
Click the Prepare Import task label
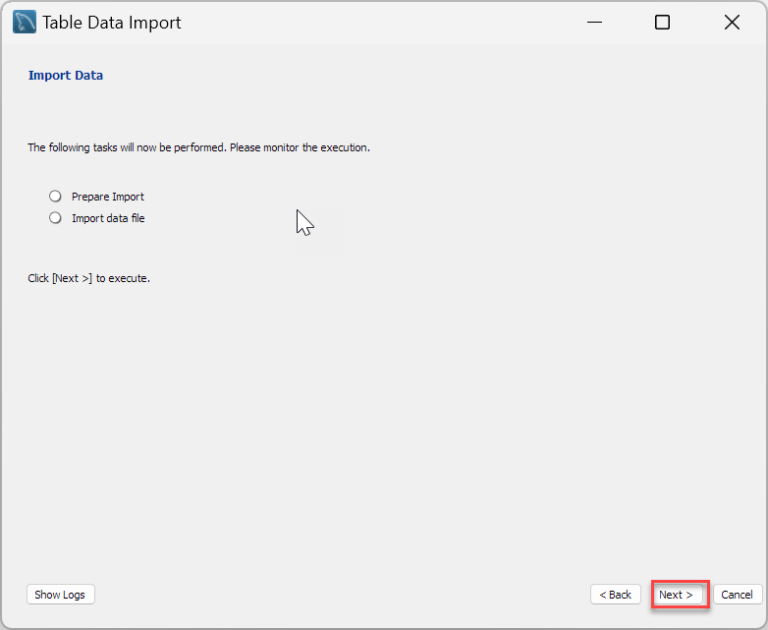108,197
